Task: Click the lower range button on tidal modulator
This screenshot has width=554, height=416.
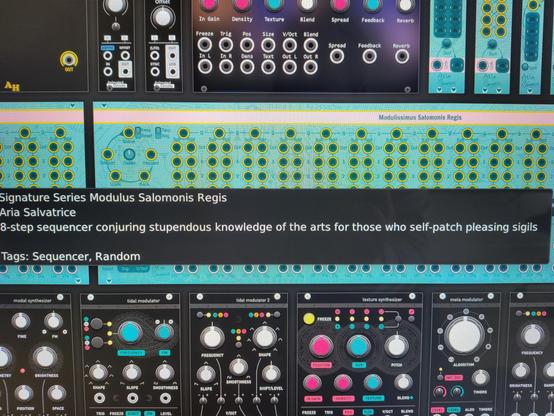Action: coord(96,342)
